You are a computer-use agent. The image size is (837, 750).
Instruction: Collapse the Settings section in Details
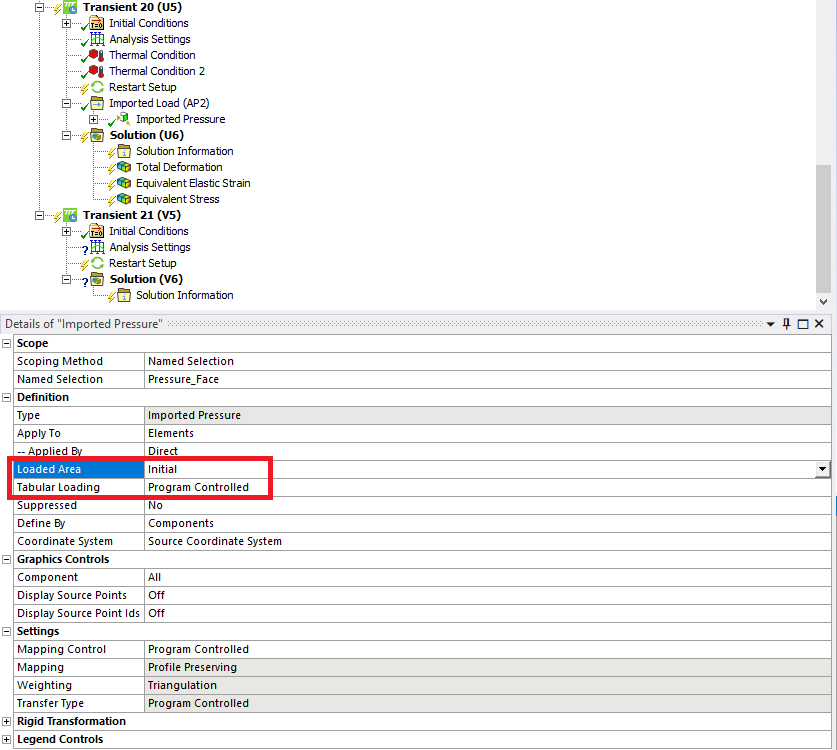pos(6,631)
